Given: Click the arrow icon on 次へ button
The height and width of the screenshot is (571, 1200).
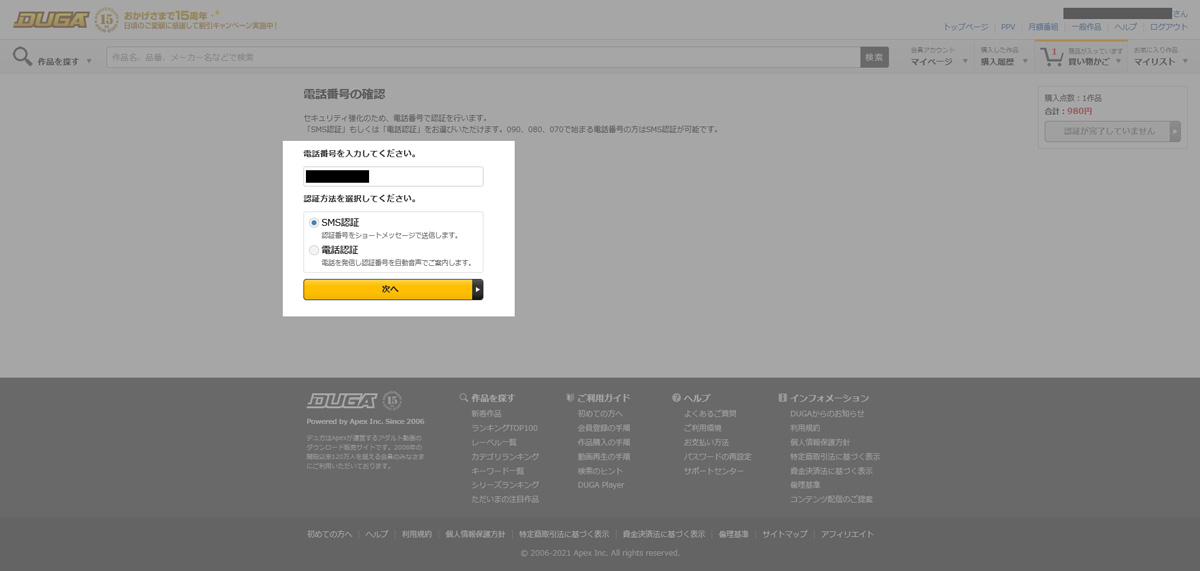Looking at the screenshot, I should (477, 289).
